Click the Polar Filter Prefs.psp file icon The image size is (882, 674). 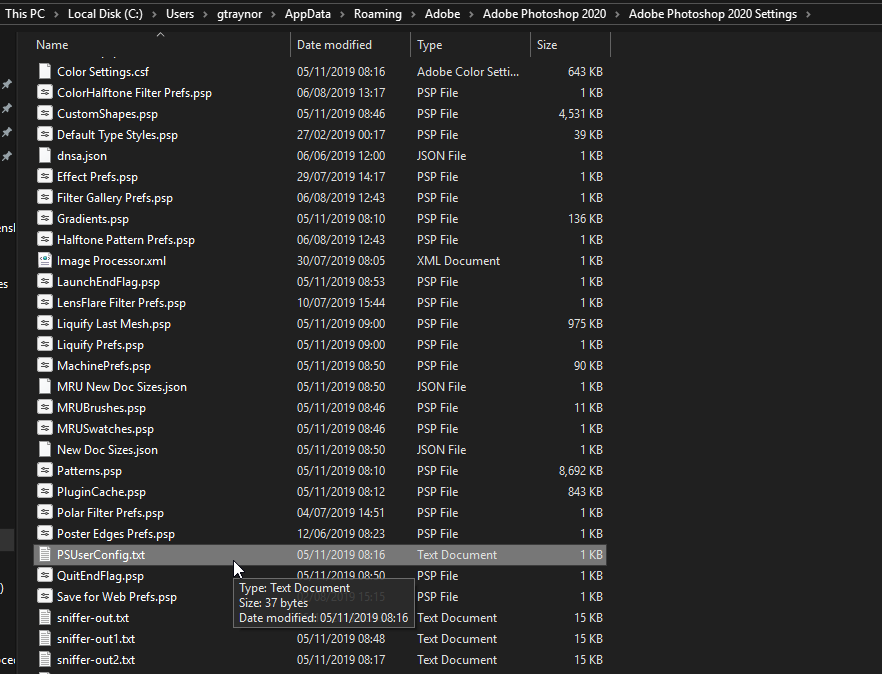(44, 513)
